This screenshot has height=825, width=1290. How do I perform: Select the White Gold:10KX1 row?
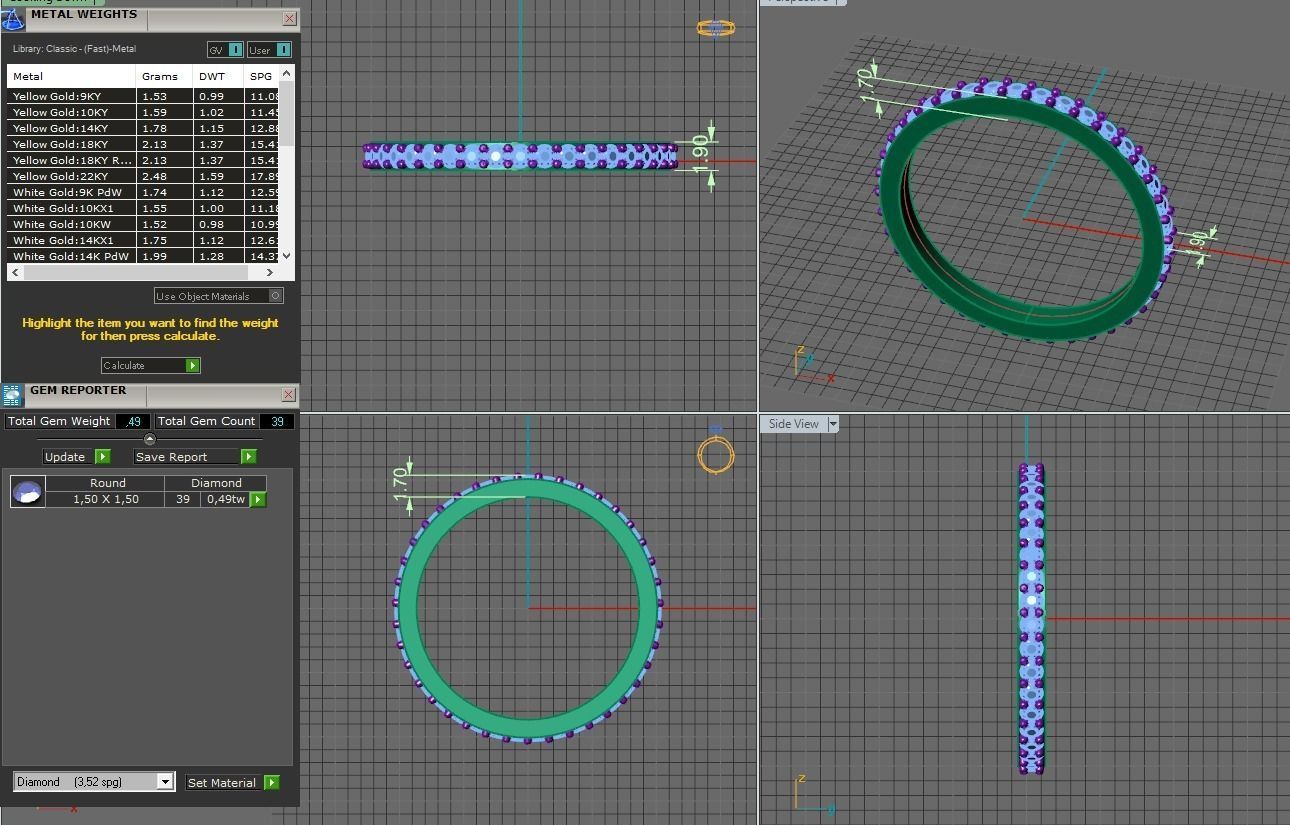point(143,208)
